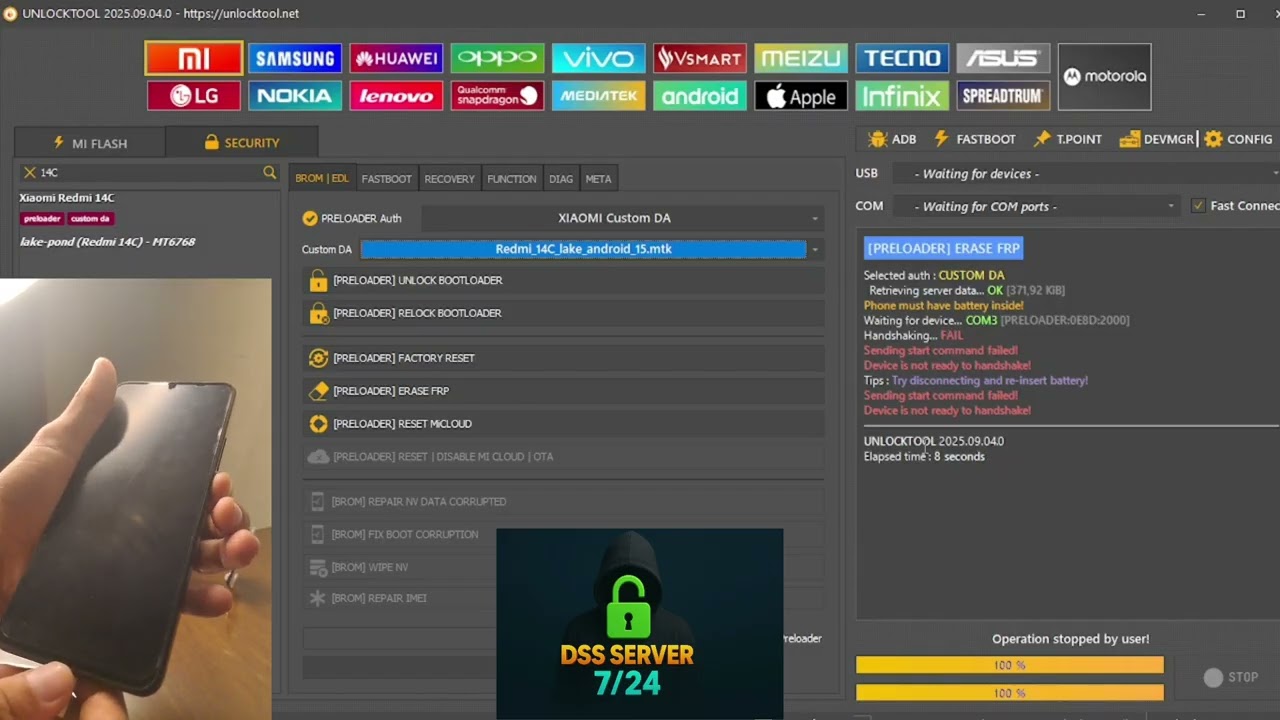Click RESET | DISABLE MI CLOUD | OTA
Image resolution: width=1280 pixels, height=720 pixels.
(563, 457)
